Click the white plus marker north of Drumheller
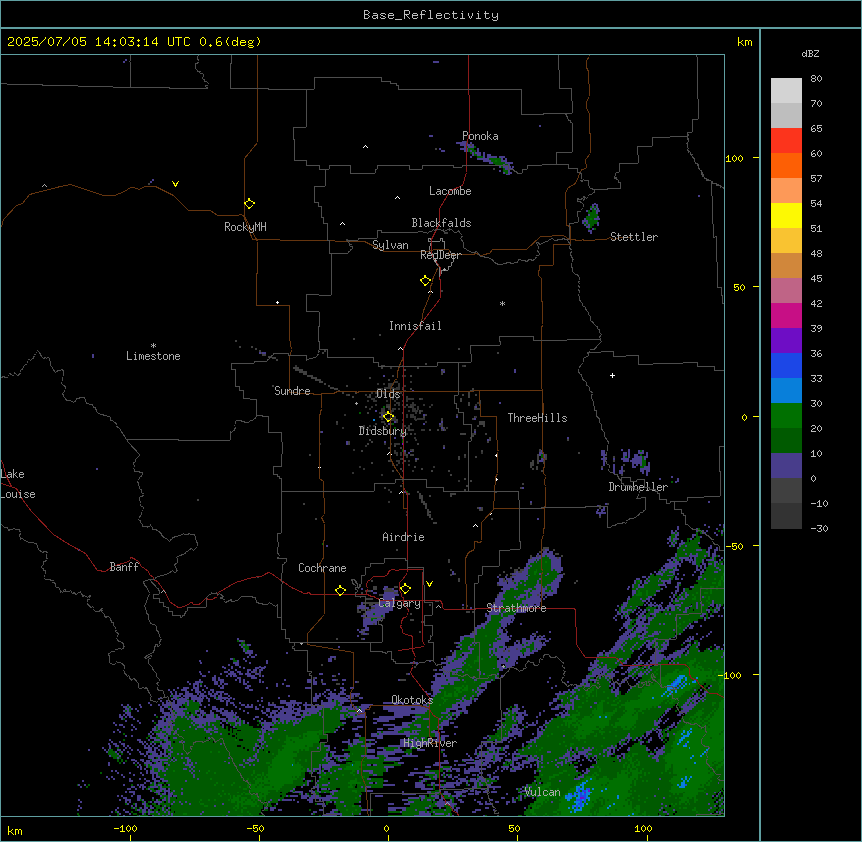The width and height of the screenshot is (862, 842). click(612, 375)
